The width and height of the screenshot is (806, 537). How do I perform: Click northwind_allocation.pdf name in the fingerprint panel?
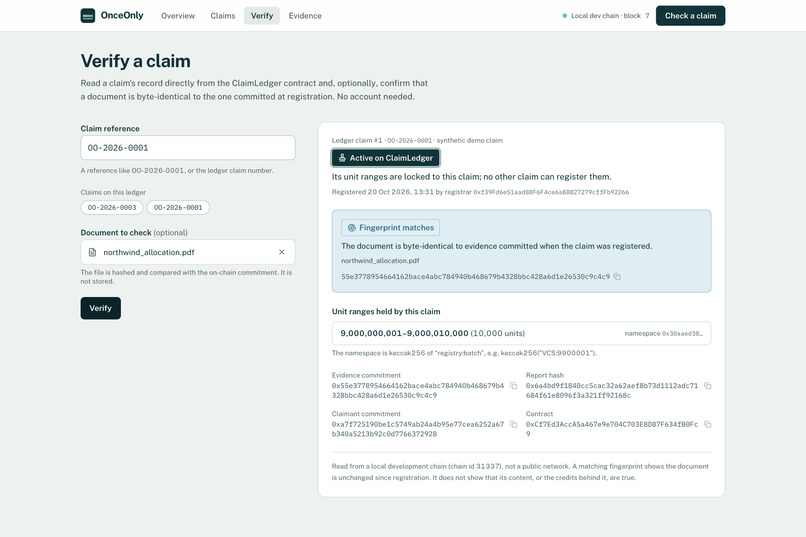coord(380,261)
